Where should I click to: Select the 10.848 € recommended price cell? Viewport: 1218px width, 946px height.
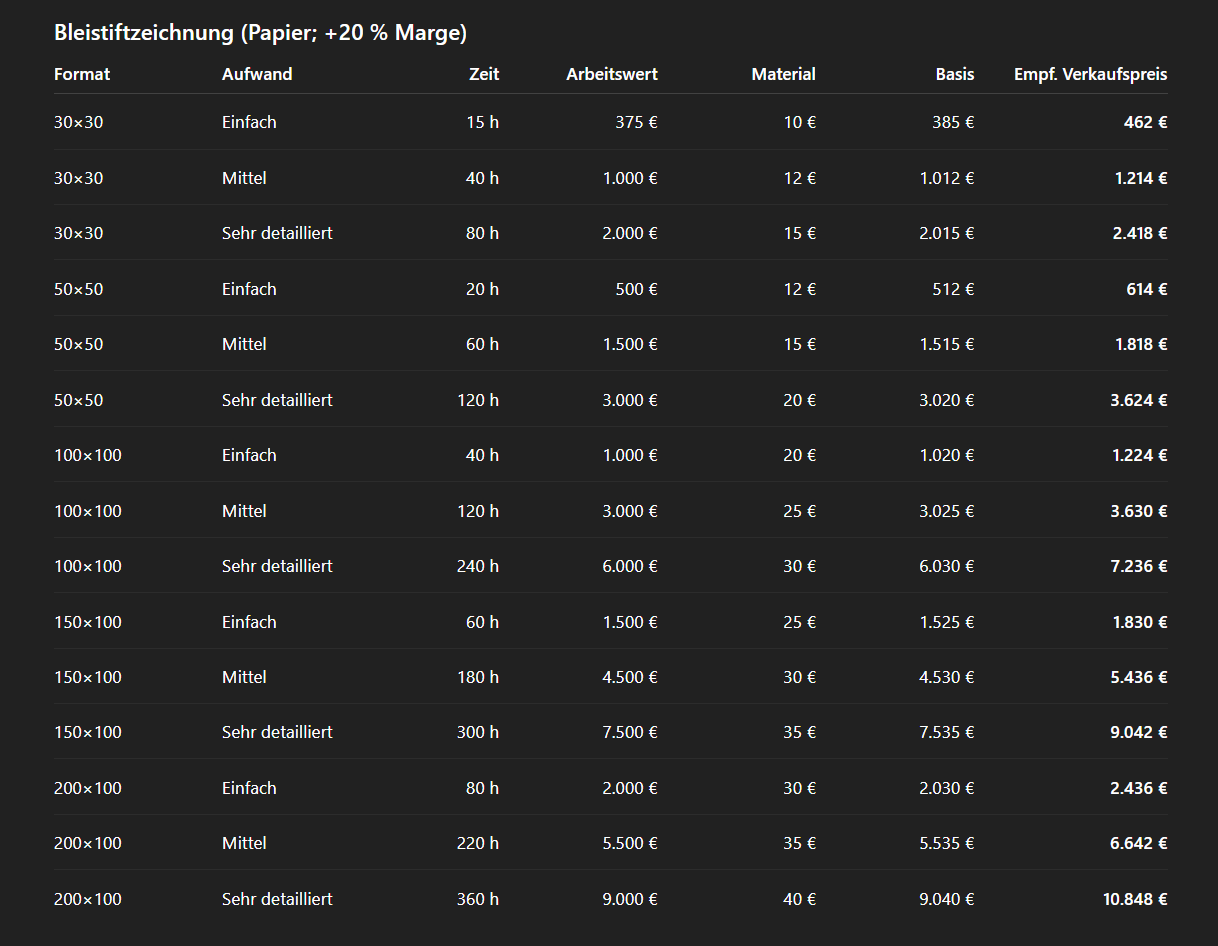pos(1135,899)
